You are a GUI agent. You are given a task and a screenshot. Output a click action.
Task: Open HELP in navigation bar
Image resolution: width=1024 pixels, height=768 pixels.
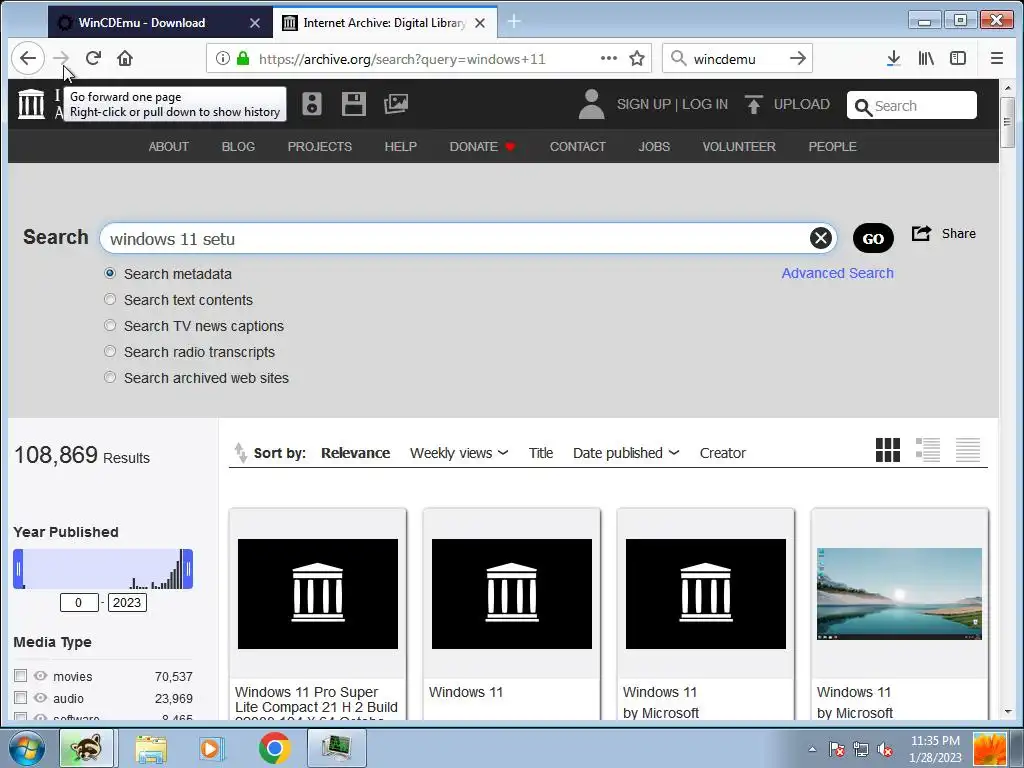(400, 146)
